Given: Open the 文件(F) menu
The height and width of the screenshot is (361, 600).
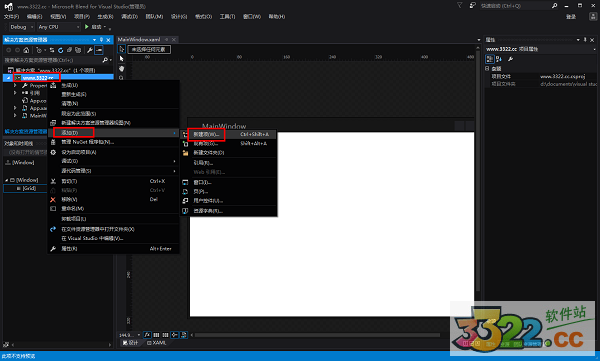Looking at the screenshot, I should [x=11, y=16].
